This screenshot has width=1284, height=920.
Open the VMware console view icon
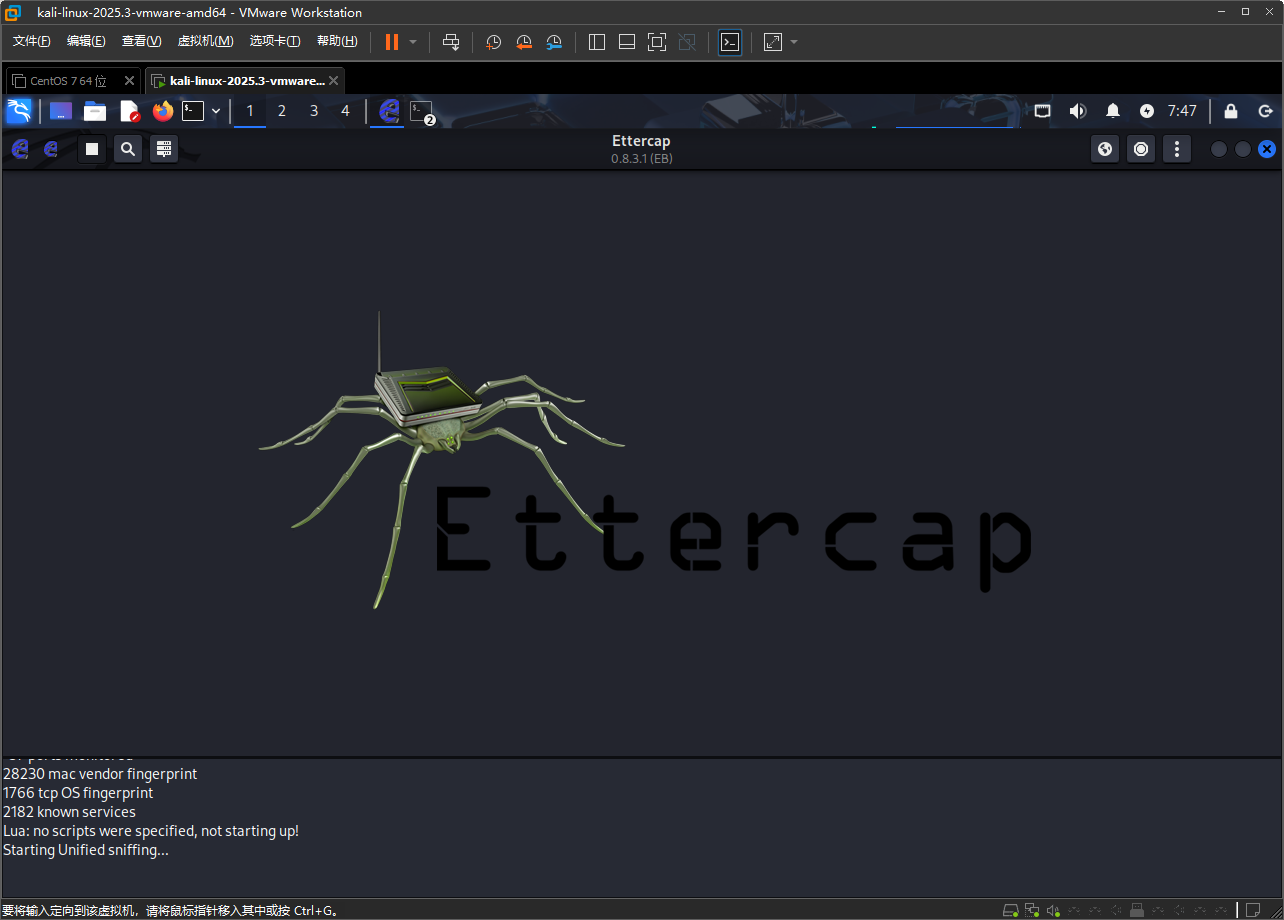click(x=730, y=41)
